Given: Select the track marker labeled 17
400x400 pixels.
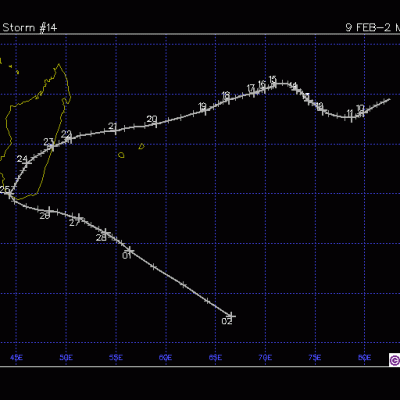Looking at the screenshot, I should click(253, 93).
